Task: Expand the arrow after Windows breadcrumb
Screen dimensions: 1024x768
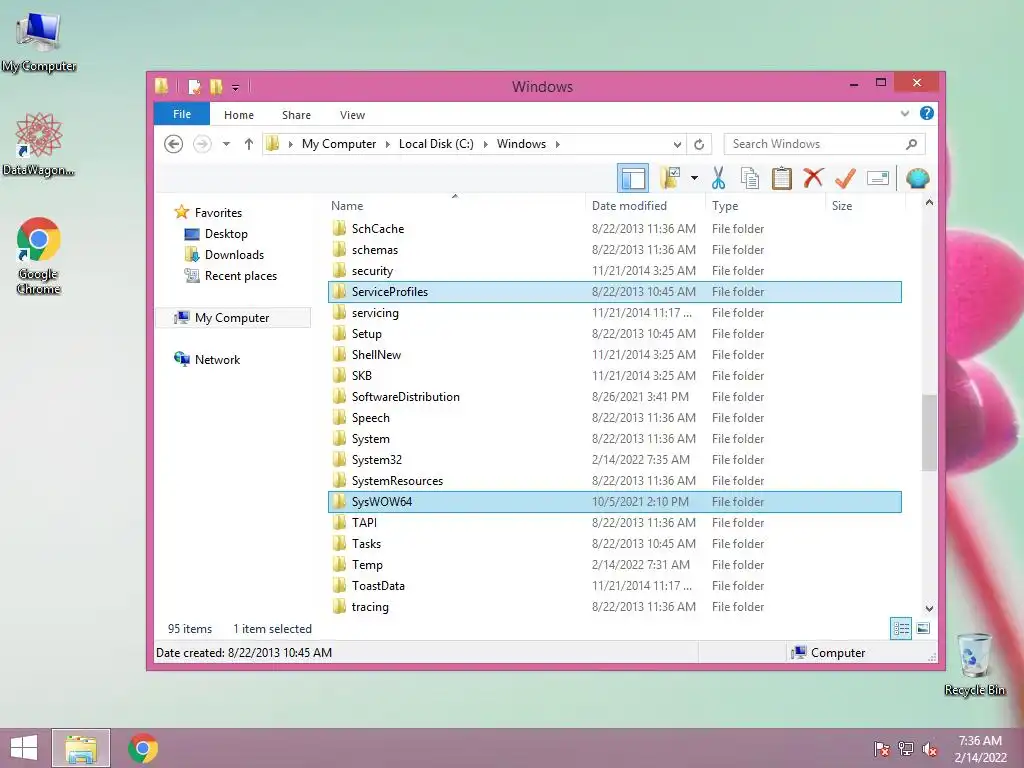Action: pos(558,144)
